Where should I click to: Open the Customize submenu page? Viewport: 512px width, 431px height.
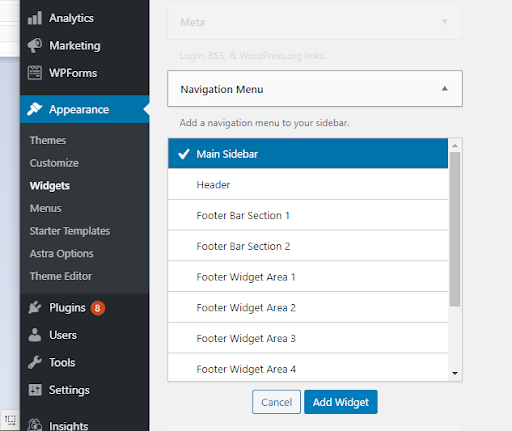click(54, 163)
